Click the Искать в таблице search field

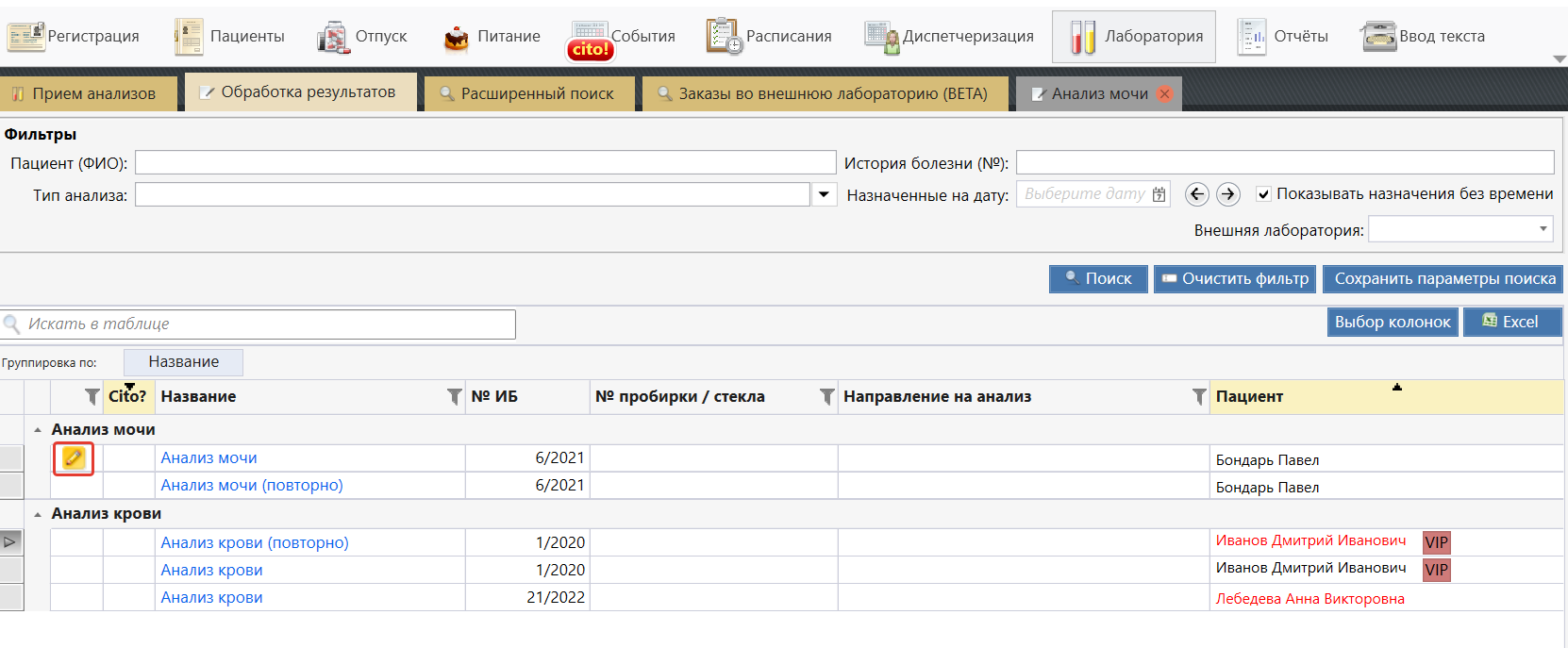(264, 324)
